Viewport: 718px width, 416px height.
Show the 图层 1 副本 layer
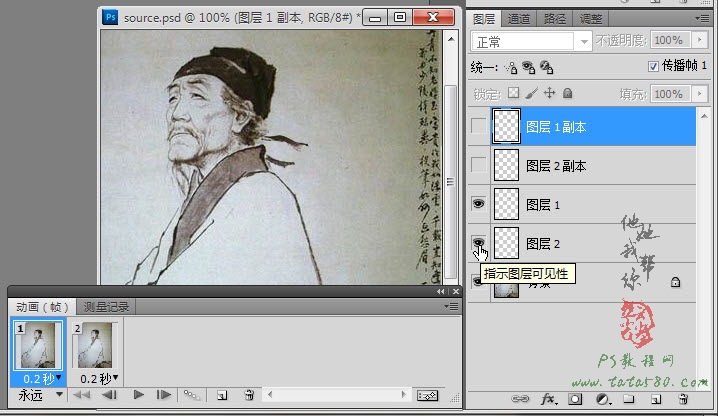tap(479, 126)
